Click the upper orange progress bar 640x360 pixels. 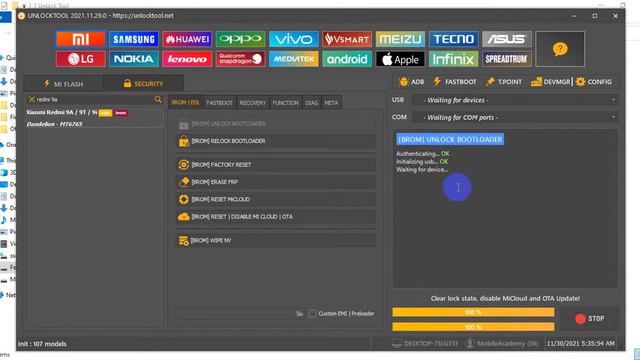[473, 312]
